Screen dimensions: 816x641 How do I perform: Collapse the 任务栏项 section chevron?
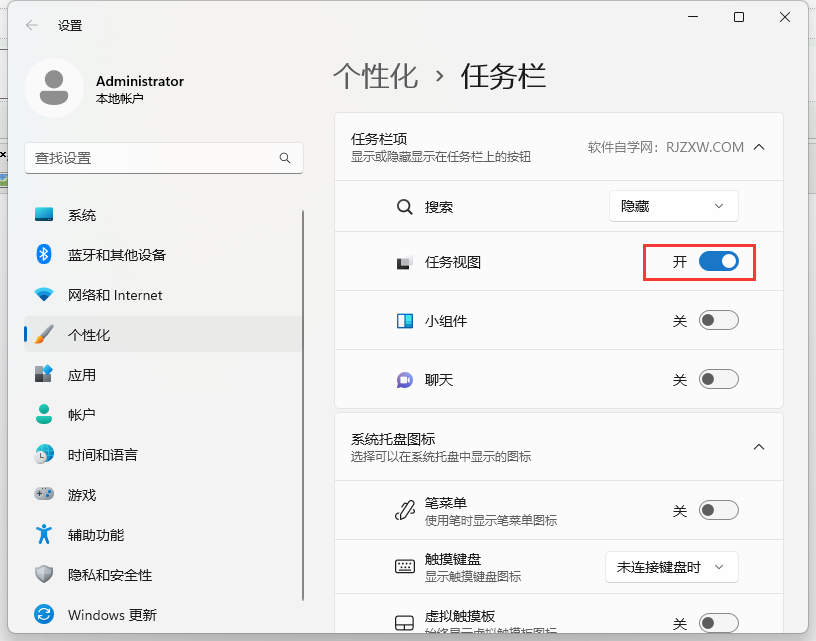click(759, 147)
